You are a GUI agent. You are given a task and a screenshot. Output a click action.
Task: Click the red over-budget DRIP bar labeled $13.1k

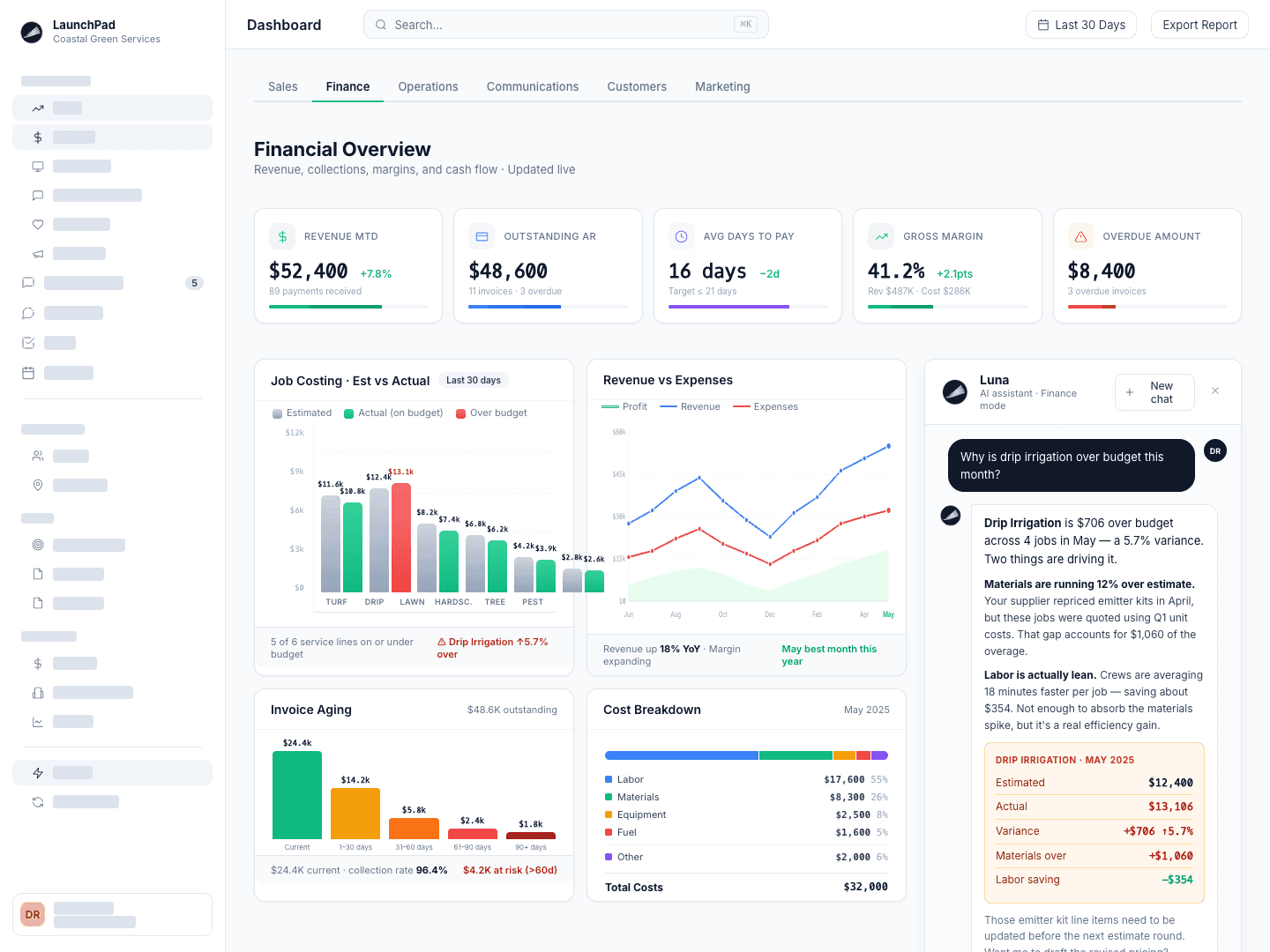pos(401,538)
